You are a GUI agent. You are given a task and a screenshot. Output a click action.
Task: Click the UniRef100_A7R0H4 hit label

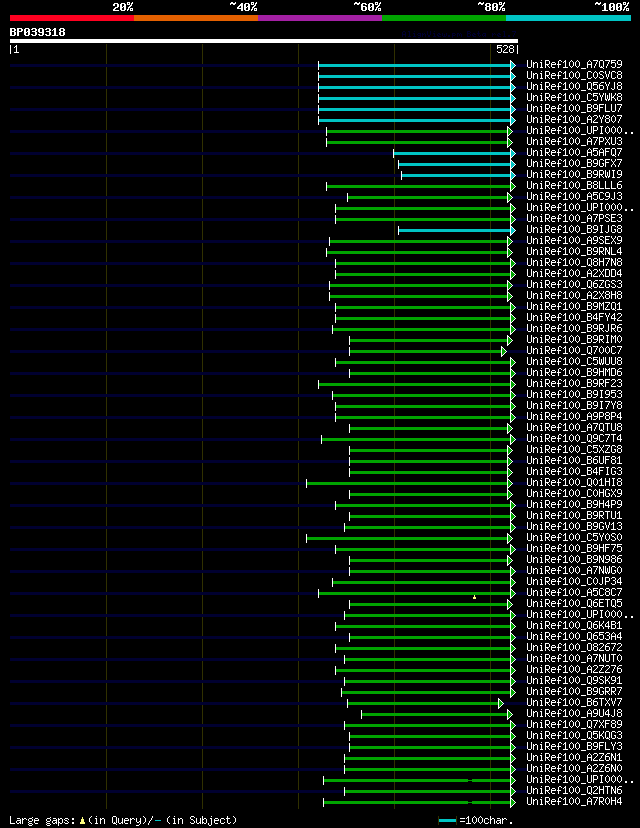574,802
